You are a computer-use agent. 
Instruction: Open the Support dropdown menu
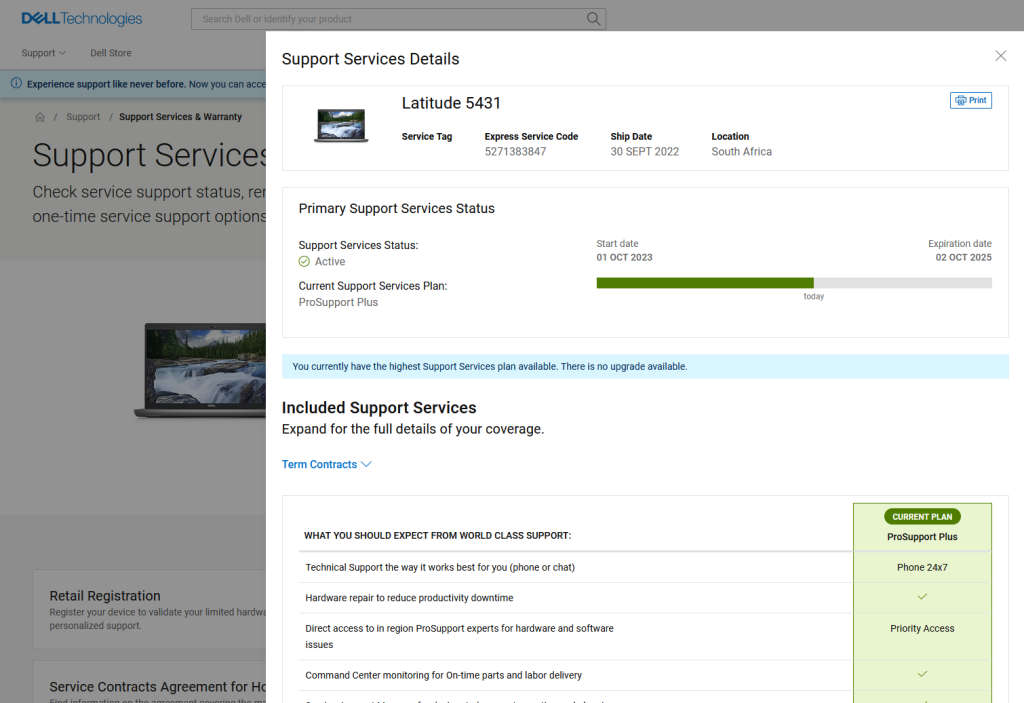(43, 53)
